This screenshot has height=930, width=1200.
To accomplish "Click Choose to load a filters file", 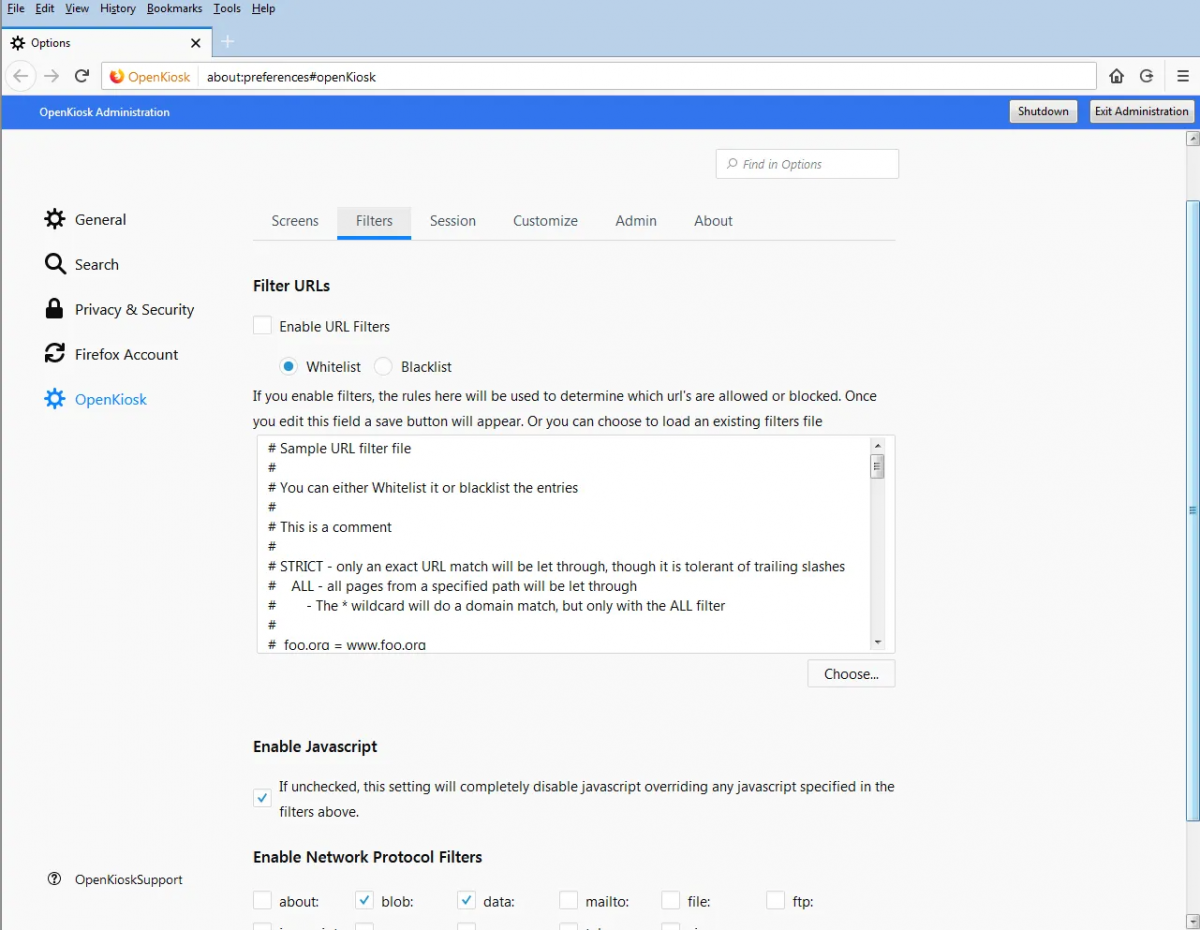I will (851, 673).
